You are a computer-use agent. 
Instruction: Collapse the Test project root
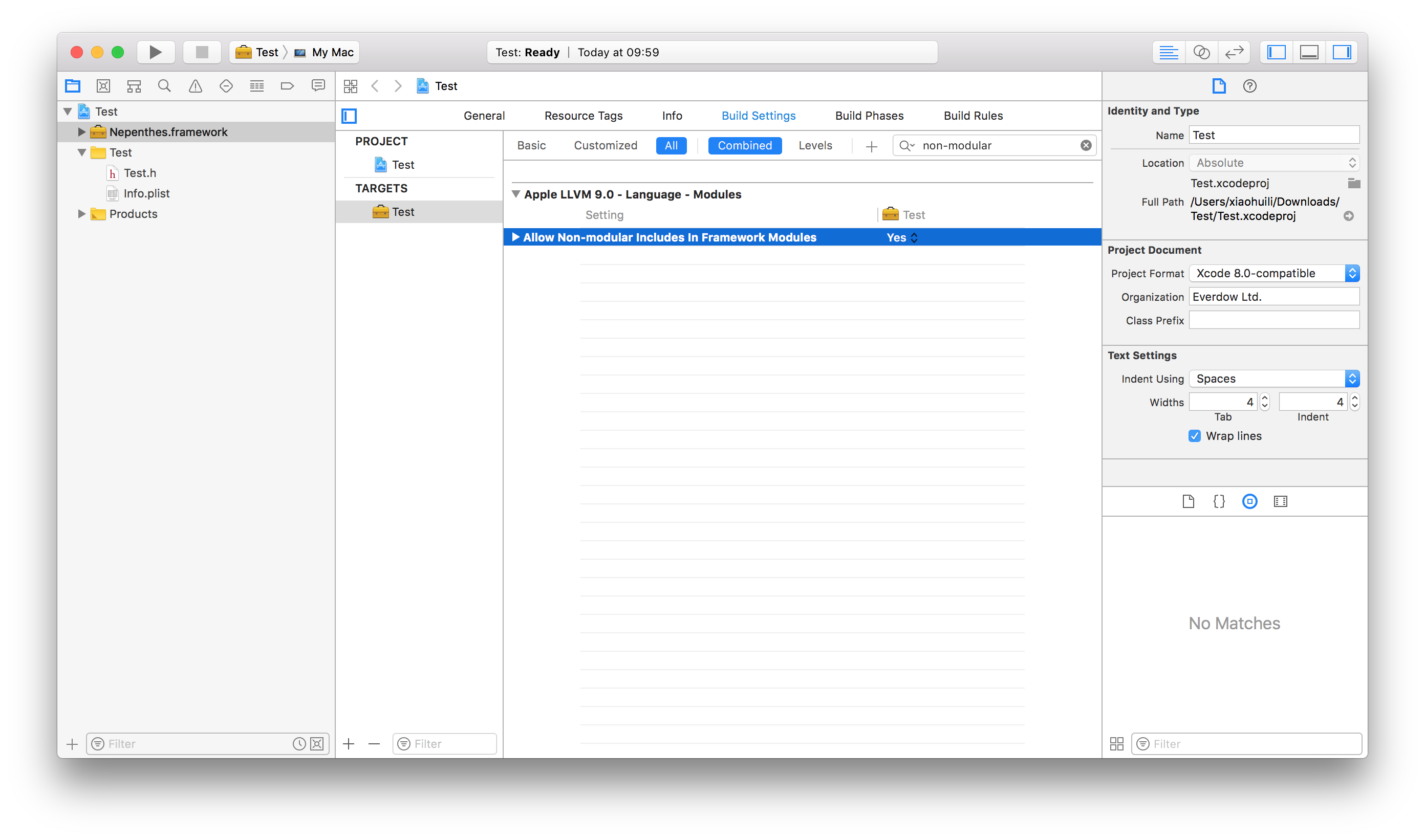pyautogui.click(x=68, y=112)
